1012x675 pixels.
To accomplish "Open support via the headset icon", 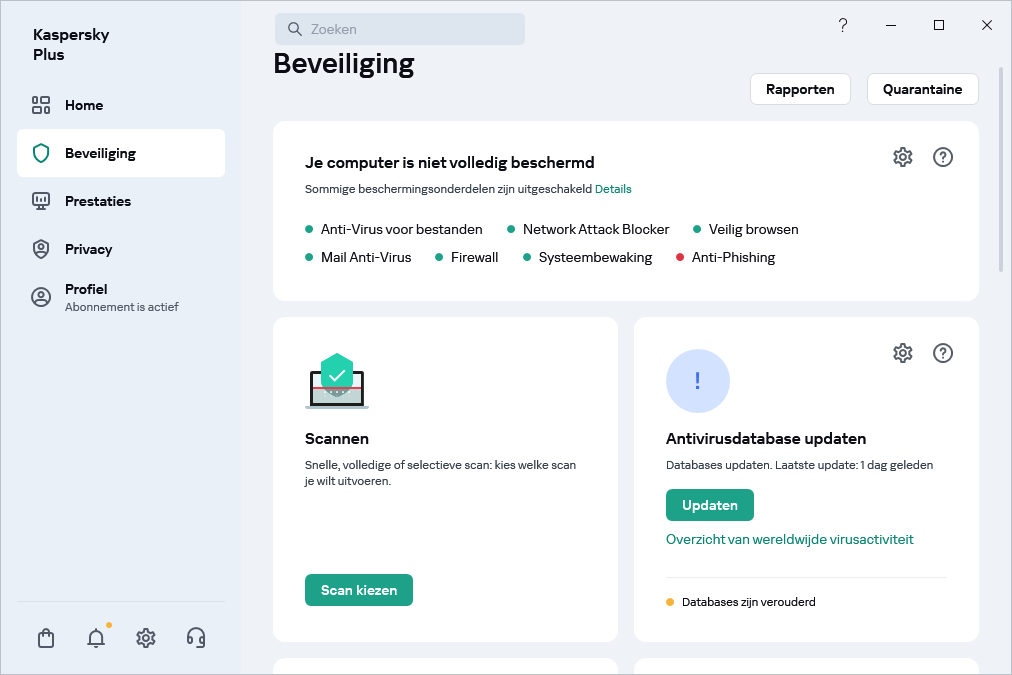I will click(195, 637).
